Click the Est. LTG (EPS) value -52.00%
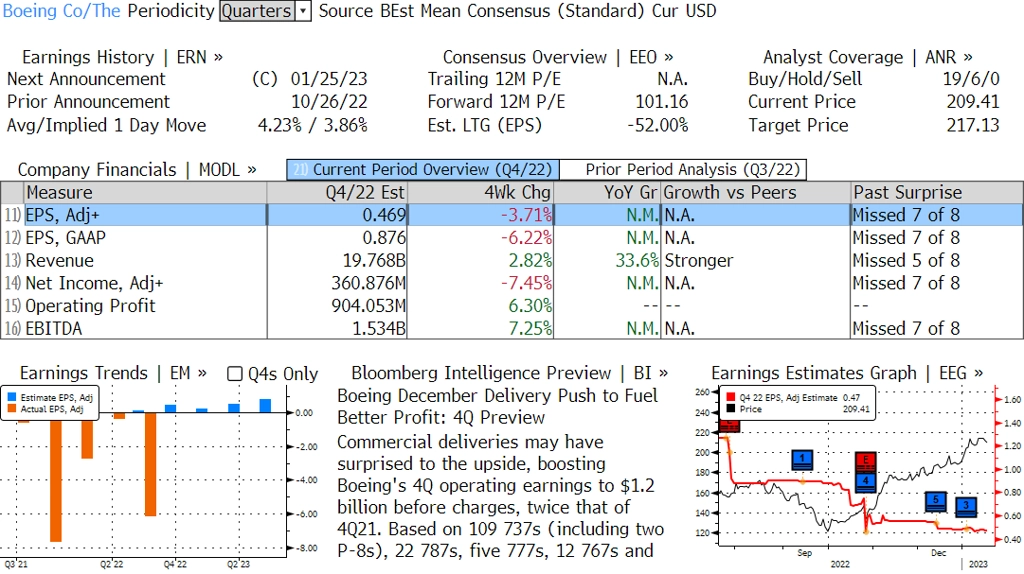 [x=658, y=125]
